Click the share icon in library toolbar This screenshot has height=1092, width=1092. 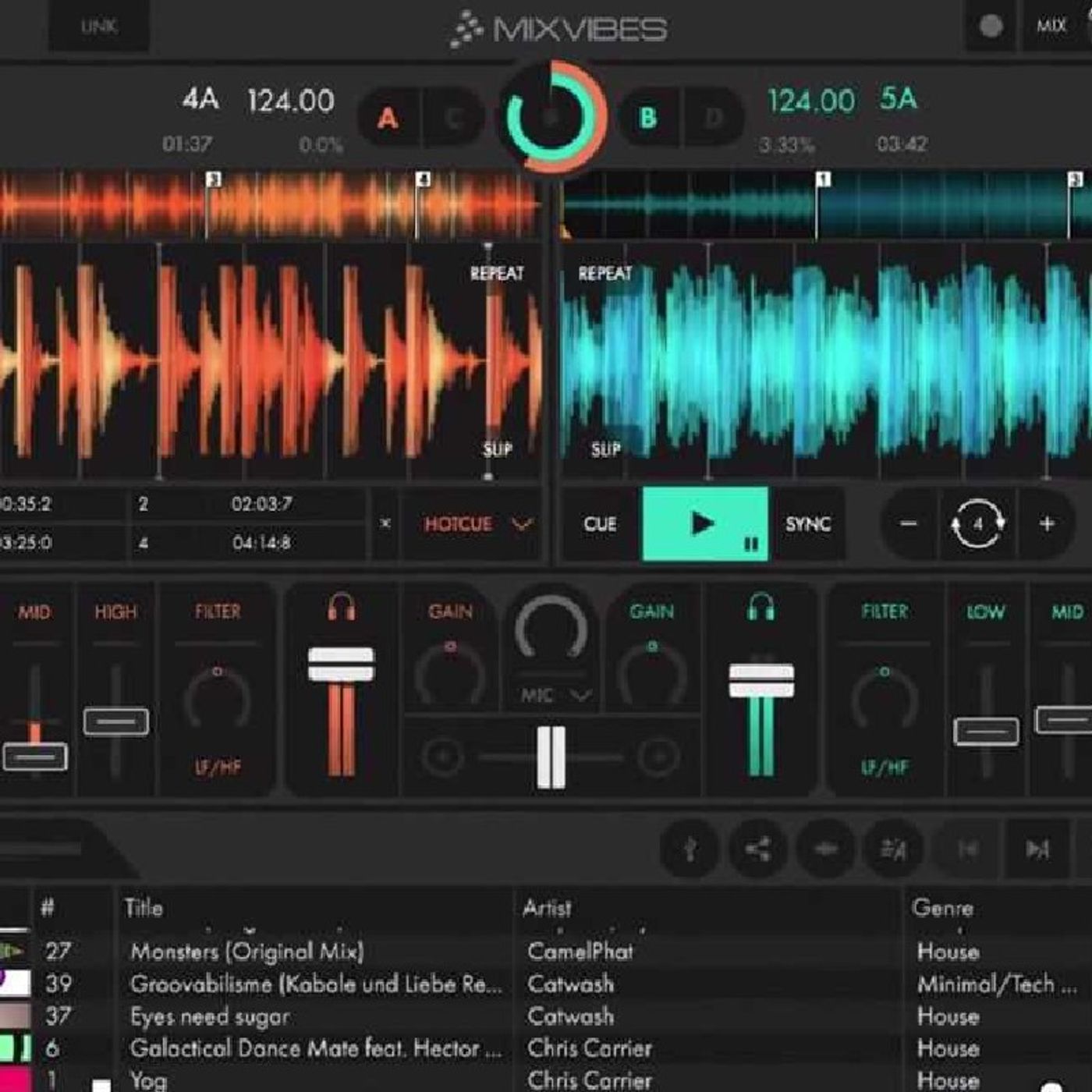(x=757, y=849)
